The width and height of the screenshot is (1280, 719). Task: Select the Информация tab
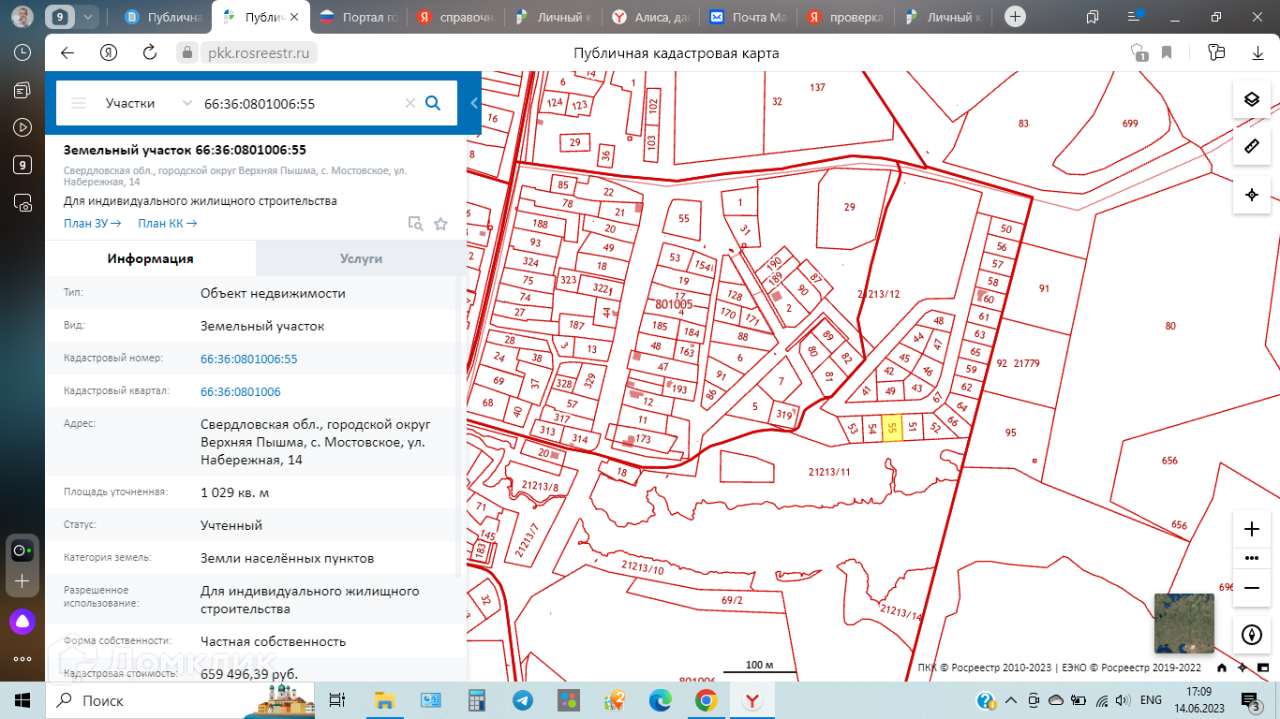(x=150, y=258)
